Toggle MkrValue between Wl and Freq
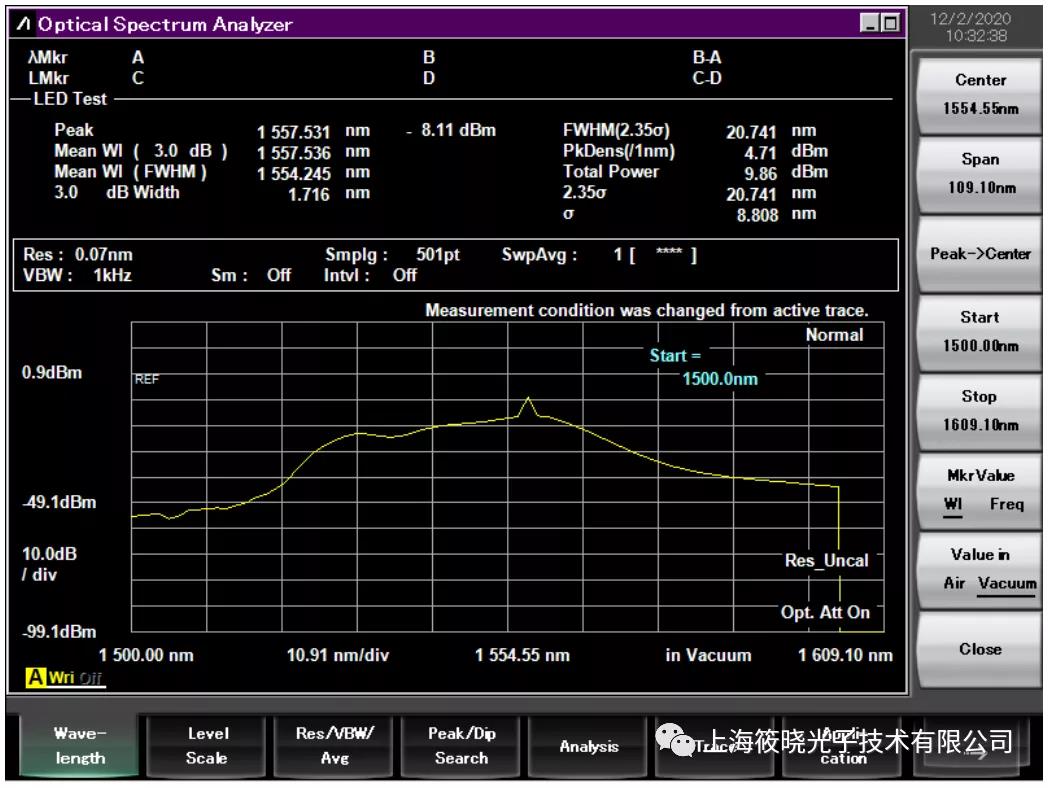This screenshot has width=1048, height=788. (x=979, y=491)
